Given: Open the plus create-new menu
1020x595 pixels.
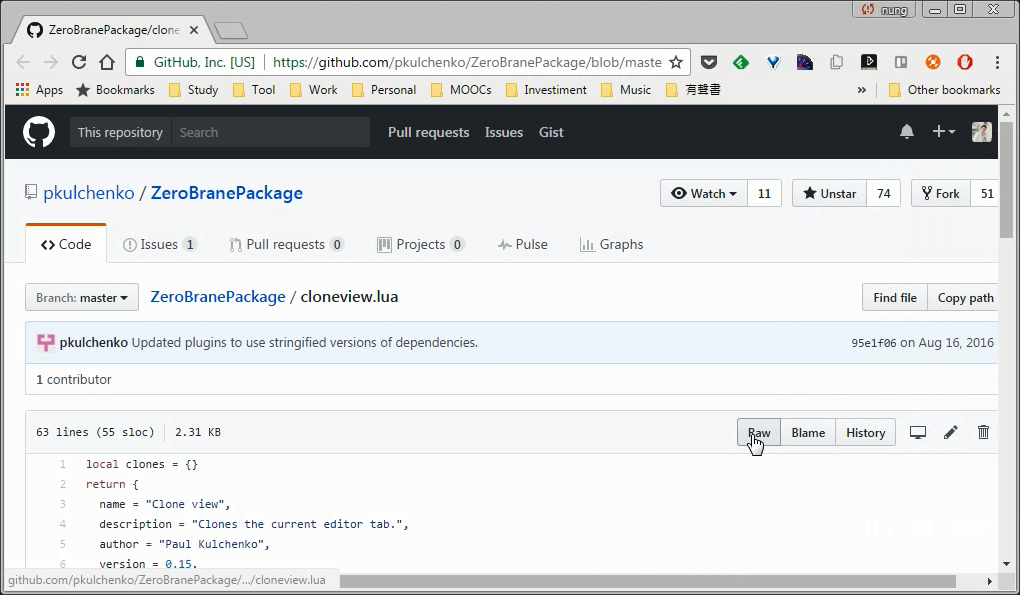Looking at the screenshot, I should coord(943,132).
